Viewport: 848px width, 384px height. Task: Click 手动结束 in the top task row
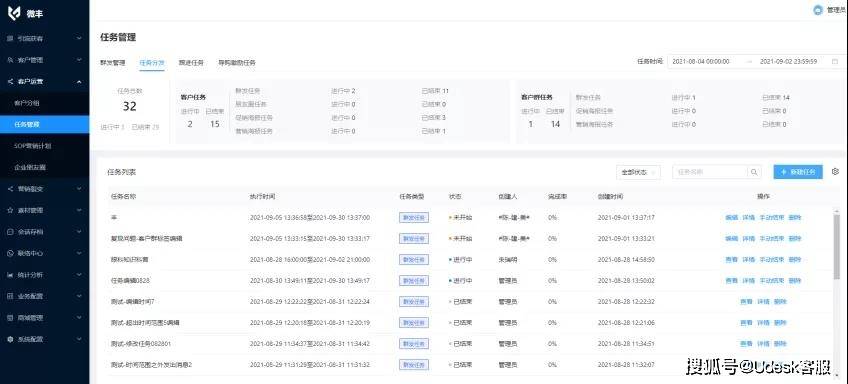[x=772, y=217]
